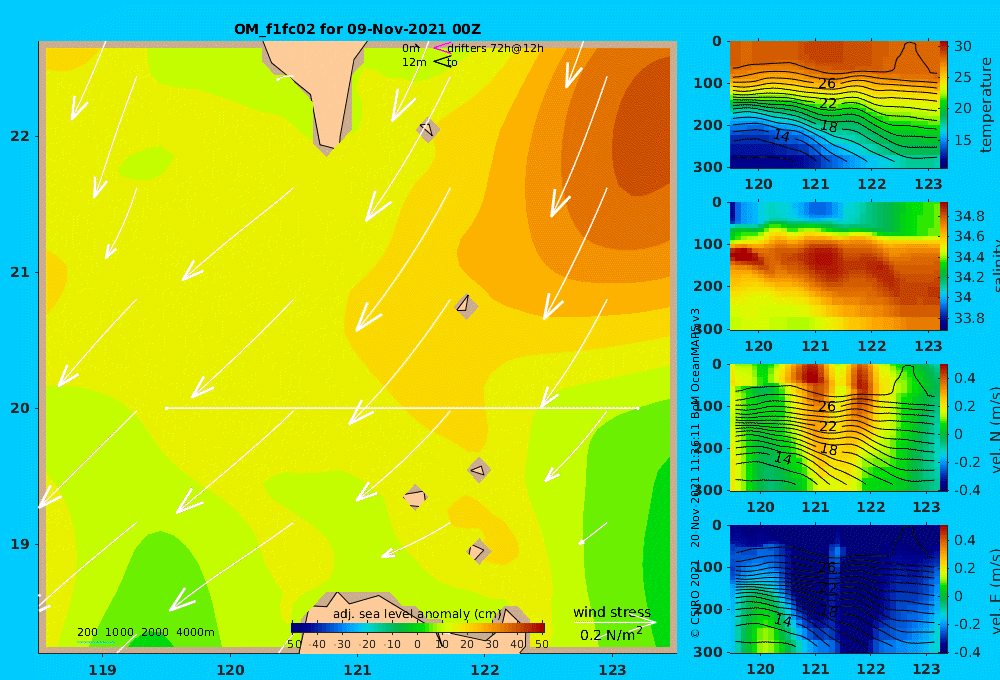The width and height of the screenshot is (1000, 680).
Task: Click the magenta 0m drifter legend marker
Action: coord(441,48)
